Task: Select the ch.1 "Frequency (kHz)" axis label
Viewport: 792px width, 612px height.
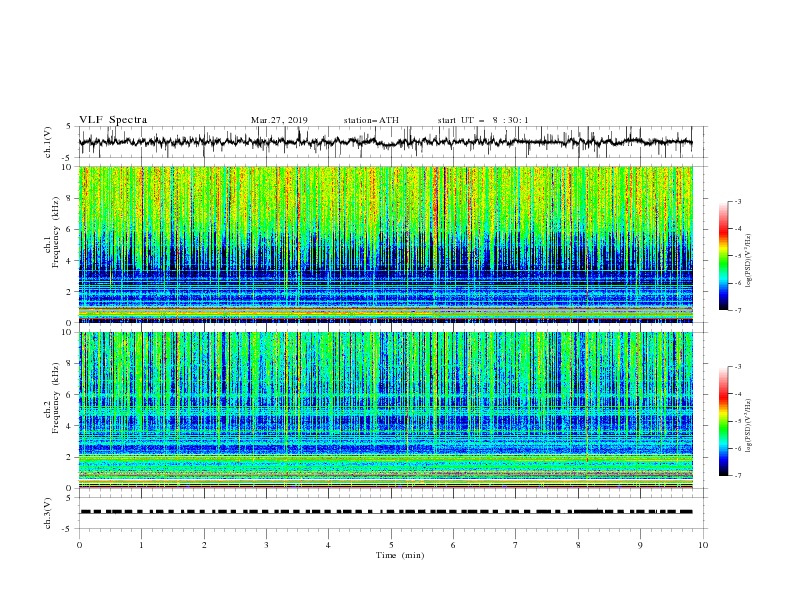Action: pos(55,232)
